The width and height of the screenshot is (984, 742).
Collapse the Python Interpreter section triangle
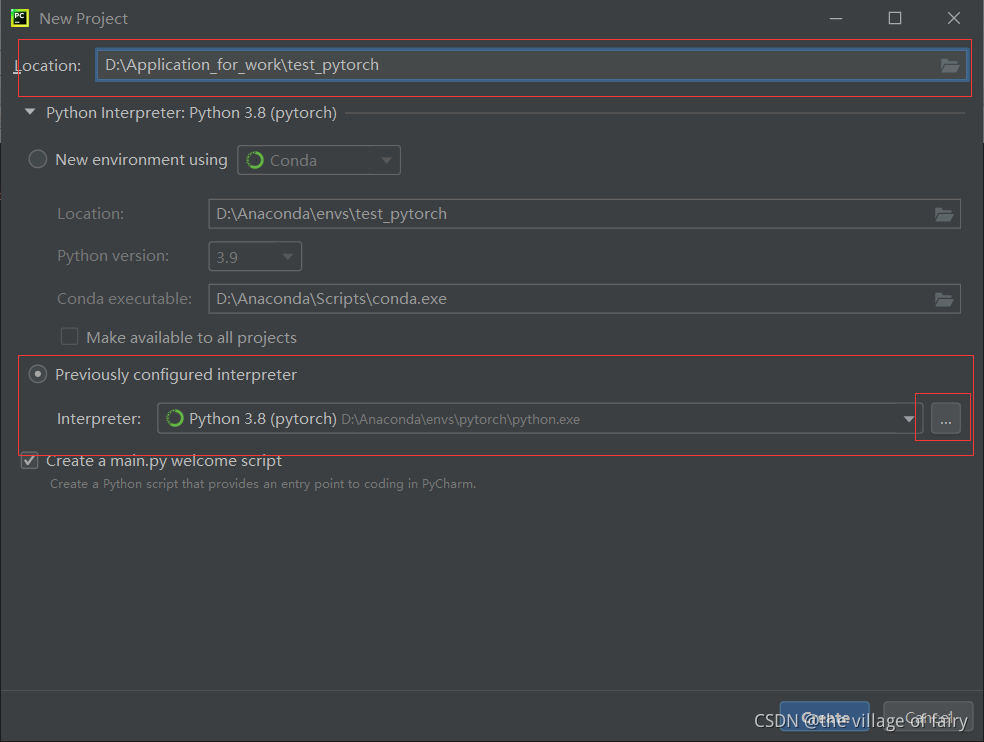pos(29,112)
